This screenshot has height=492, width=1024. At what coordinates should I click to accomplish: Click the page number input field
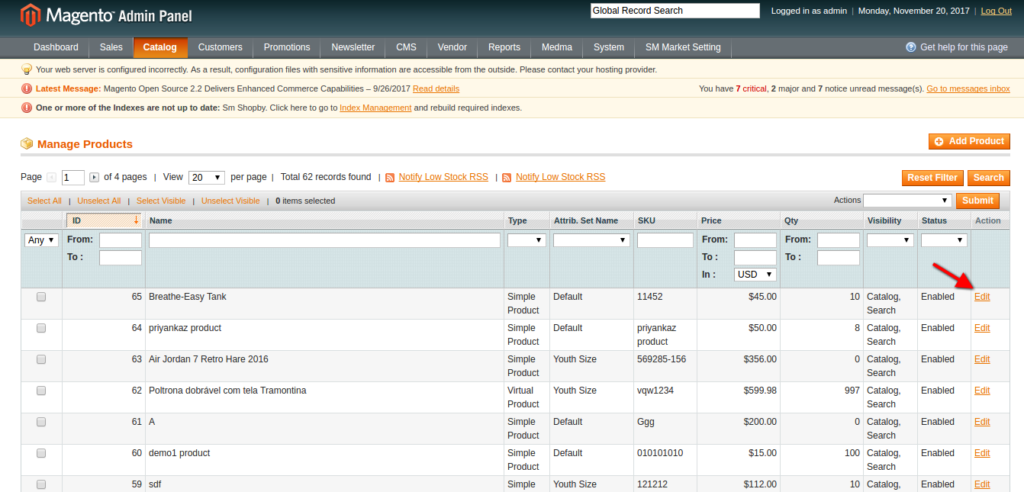coord(73,178)
